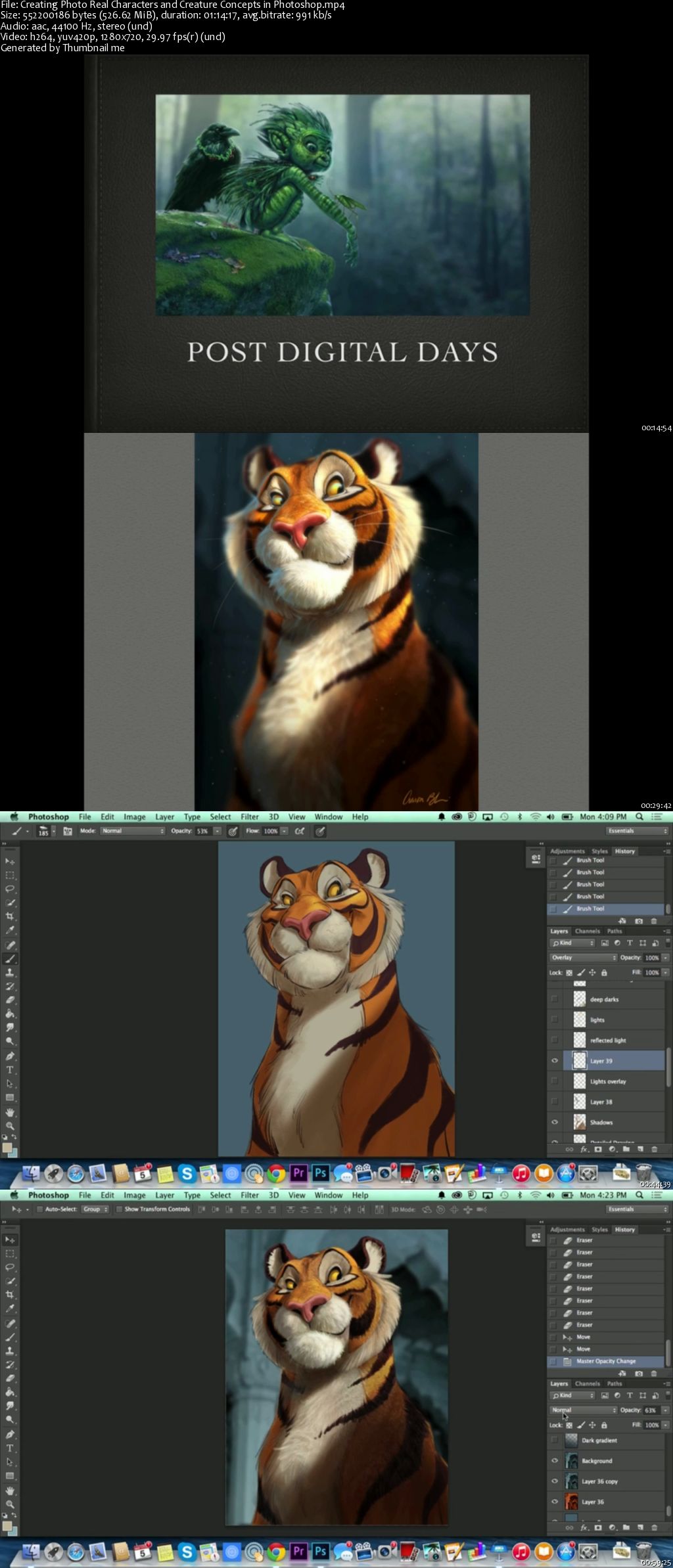
Task: Open Normal blend mode dropdown in 4:23 PM Layers panel
Action: click(x=583, y=1410)
